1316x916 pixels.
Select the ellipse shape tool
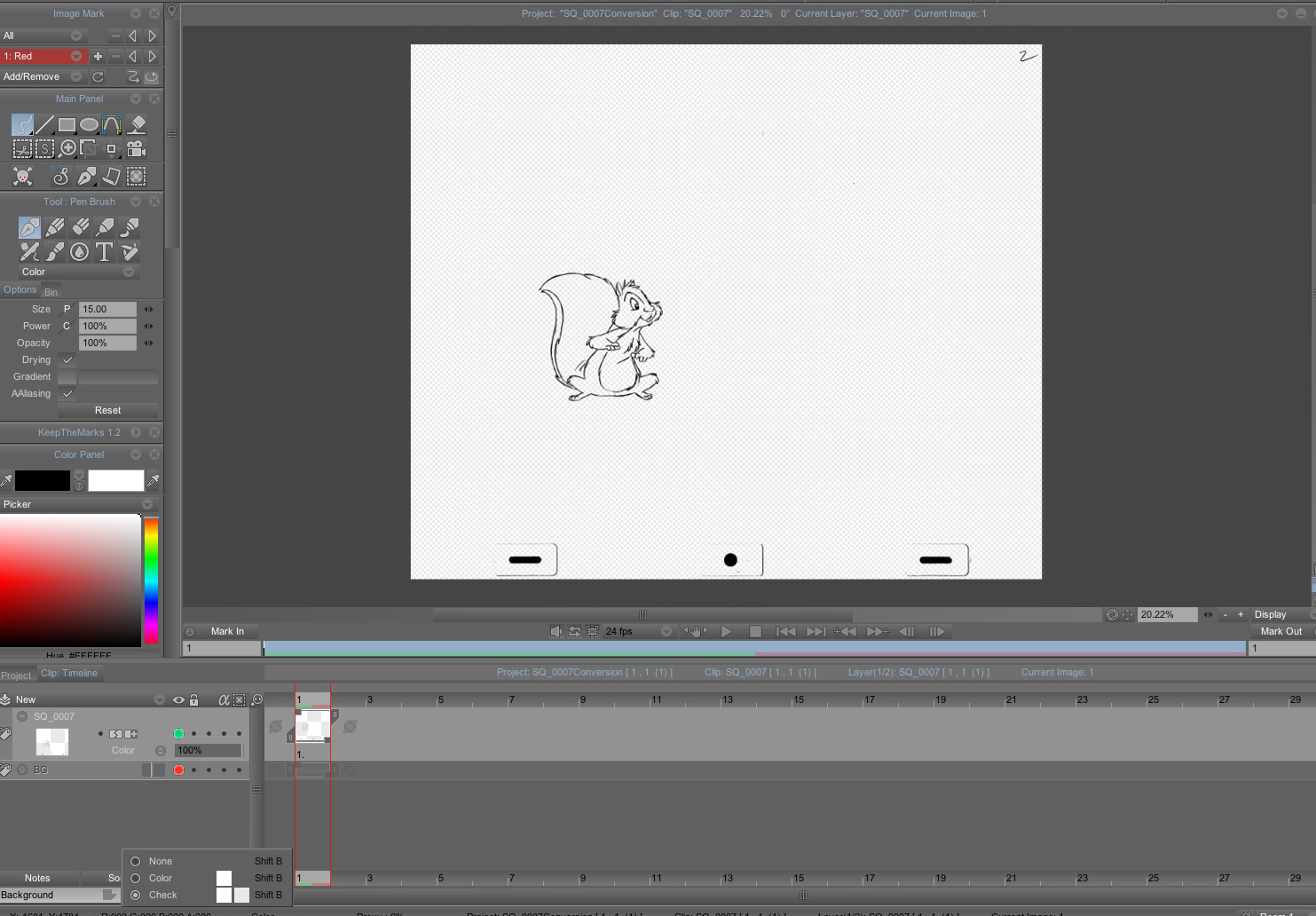(x=89, y=124)
